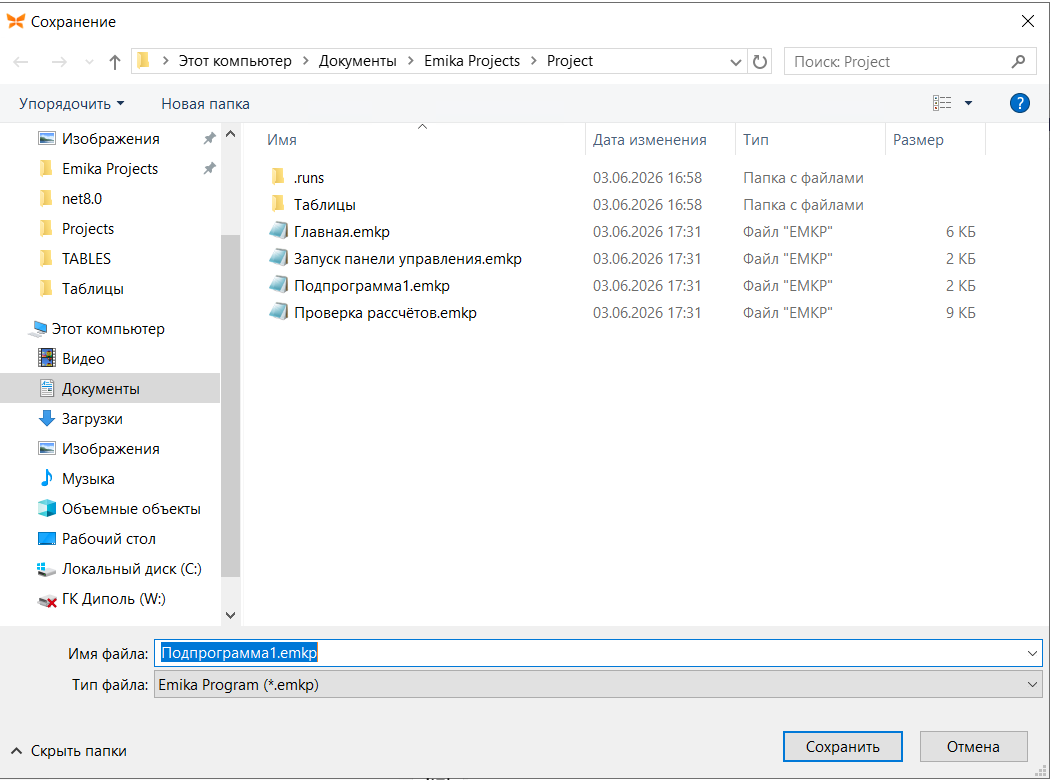Sort files by Тип column
This screenshot has height=780, width=1050.
(755, 140)
